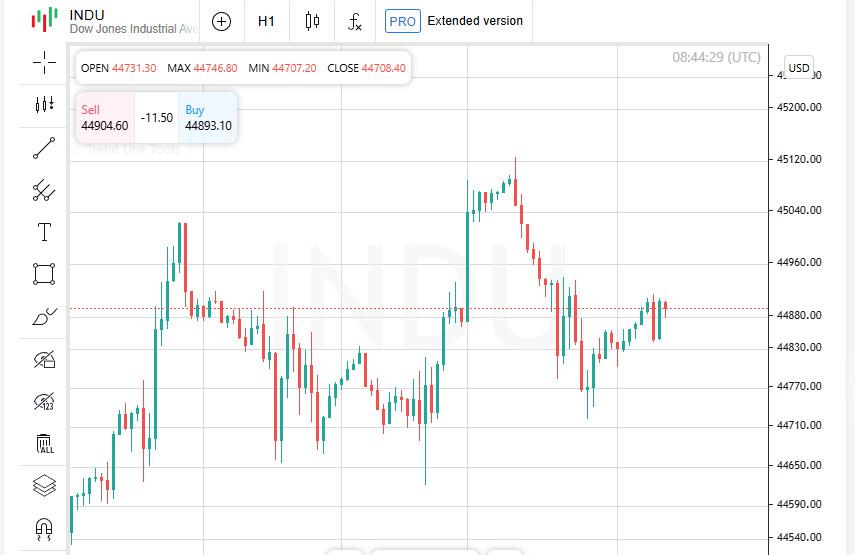The width and height of the screenshot is (855, 555).
Task: Open the USD currency selector
Action: [x=799, y=68]
